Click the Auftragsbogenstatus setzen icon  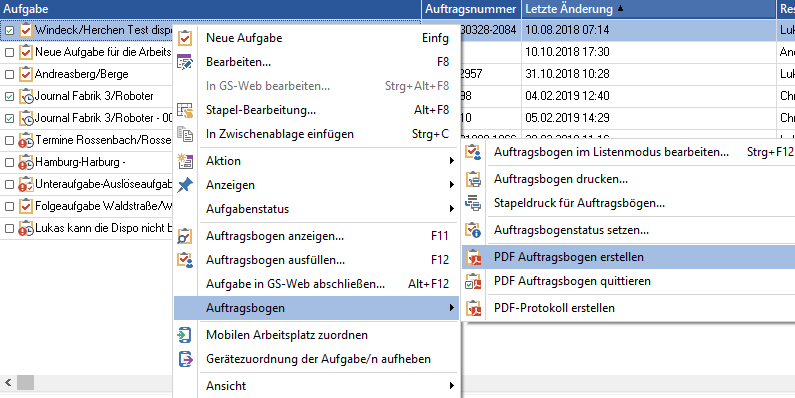(473, 230)
